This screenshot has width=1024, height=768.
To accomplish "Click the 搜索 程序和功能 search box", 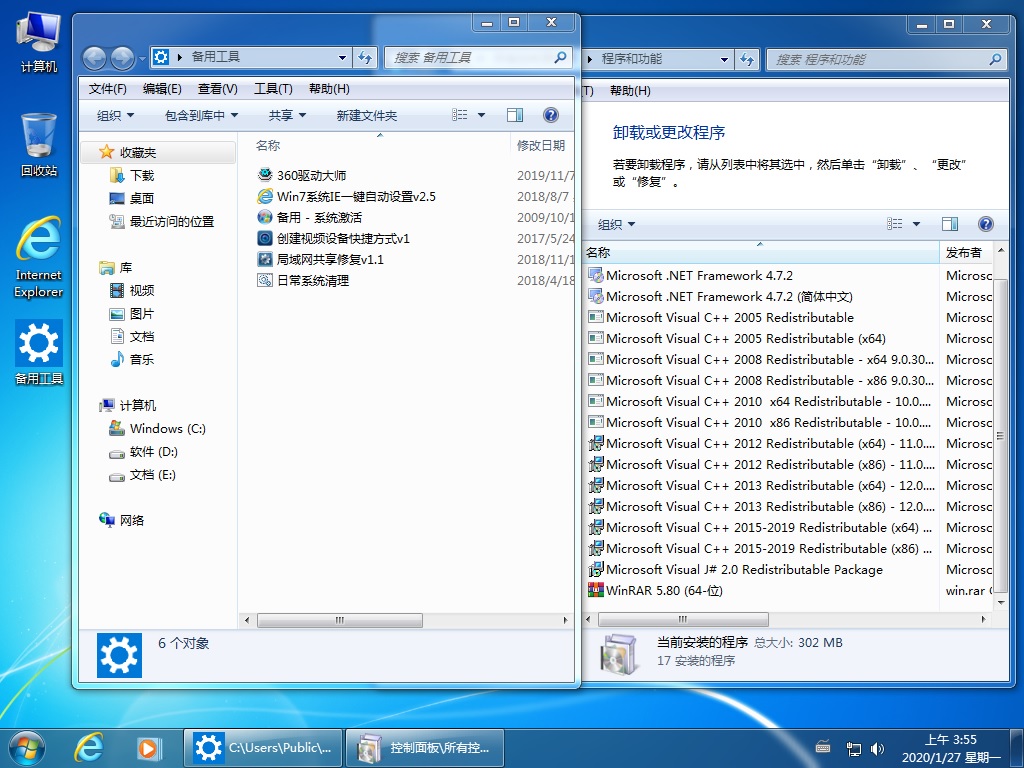I will (887, 59).
